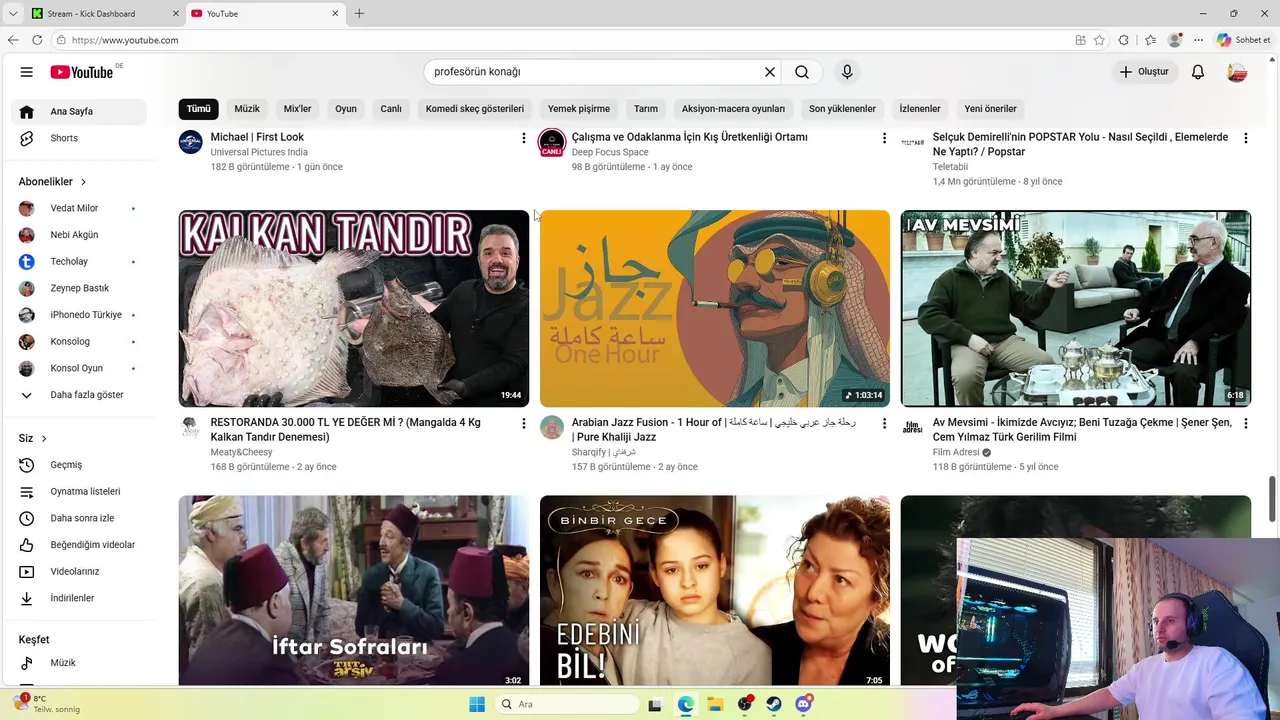
Task: Select the İzlenenler filter chip
Action: click(x=920, y=109)
